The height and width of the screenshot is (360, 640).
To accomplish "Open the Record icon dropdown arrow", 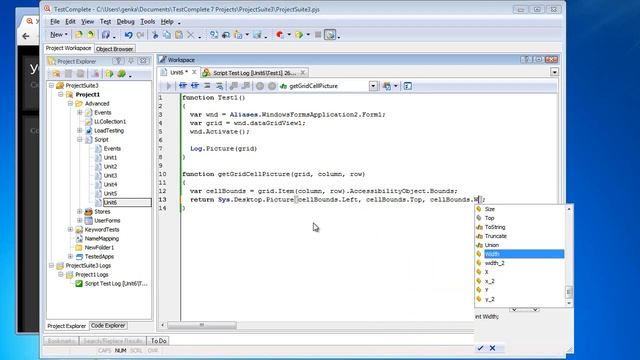I will pos(289,35).
